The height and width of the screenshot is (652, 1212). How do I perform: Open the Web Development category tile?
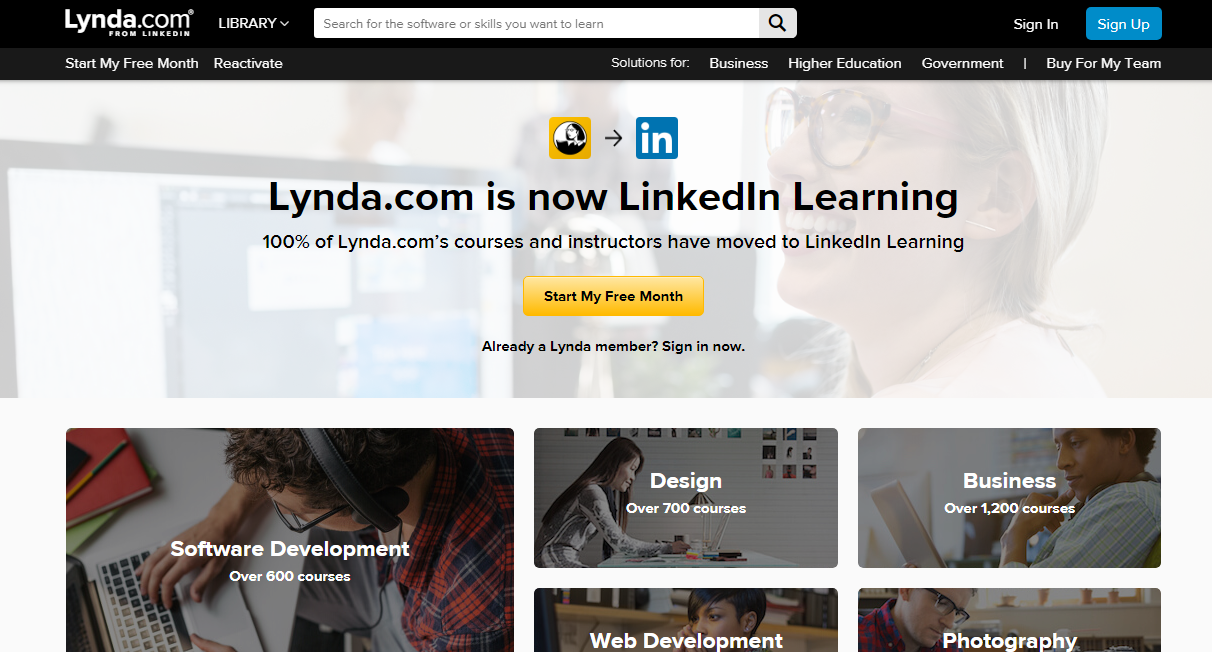tap(686, 620)
